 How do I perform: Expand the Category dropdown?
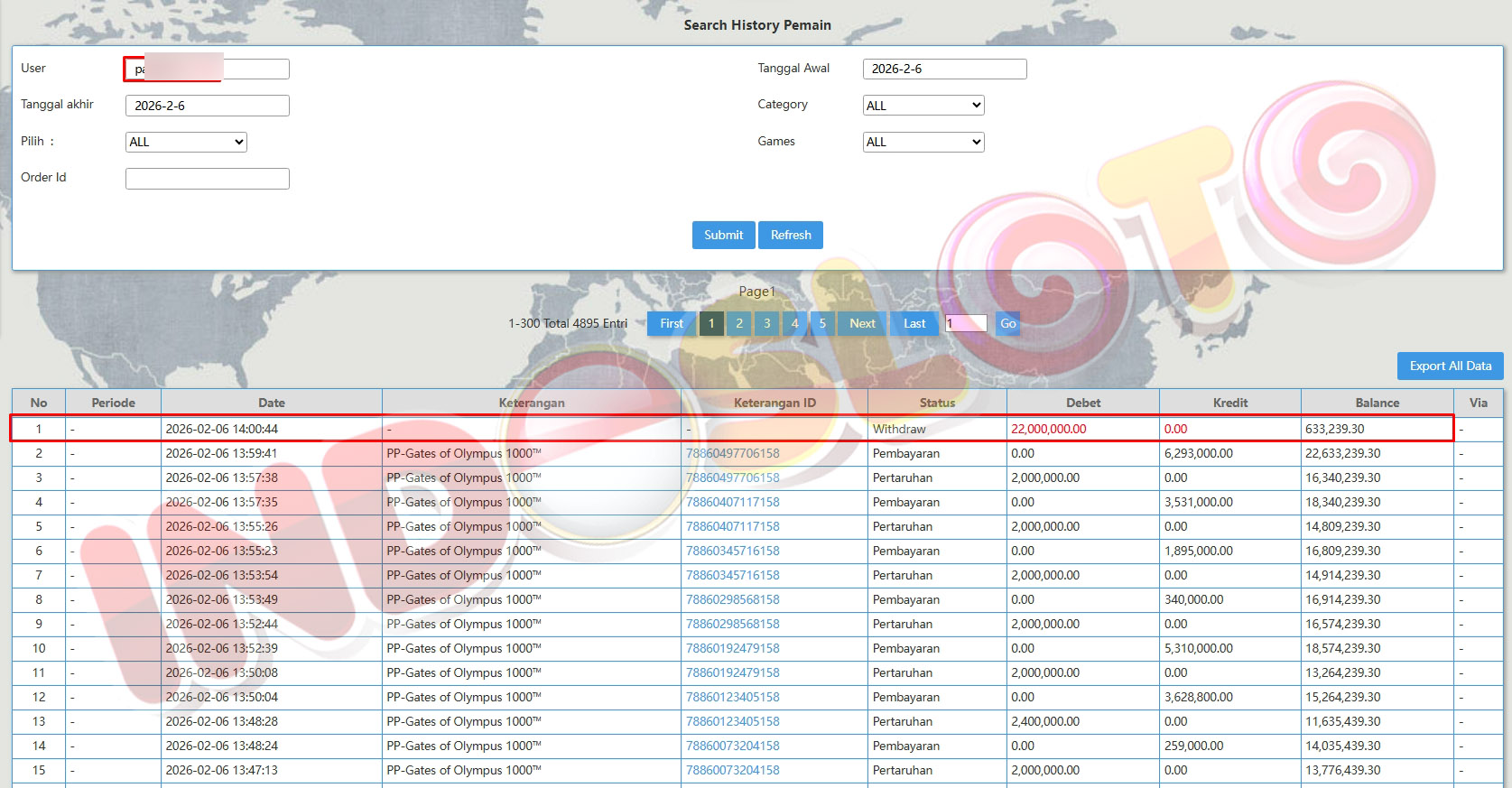click(x=923, y=106)
